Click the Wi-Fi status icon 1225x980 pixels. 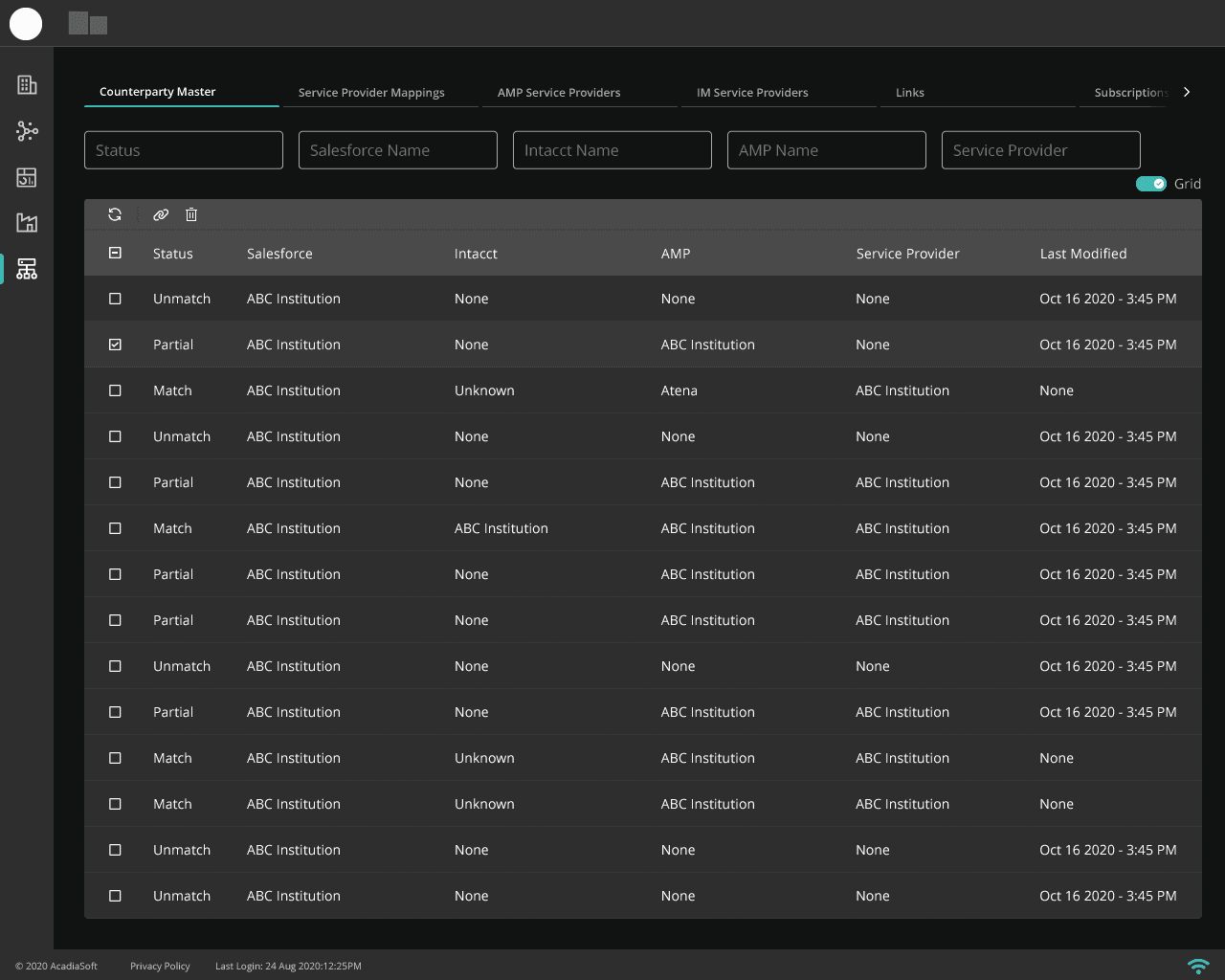pos(1197,966)
